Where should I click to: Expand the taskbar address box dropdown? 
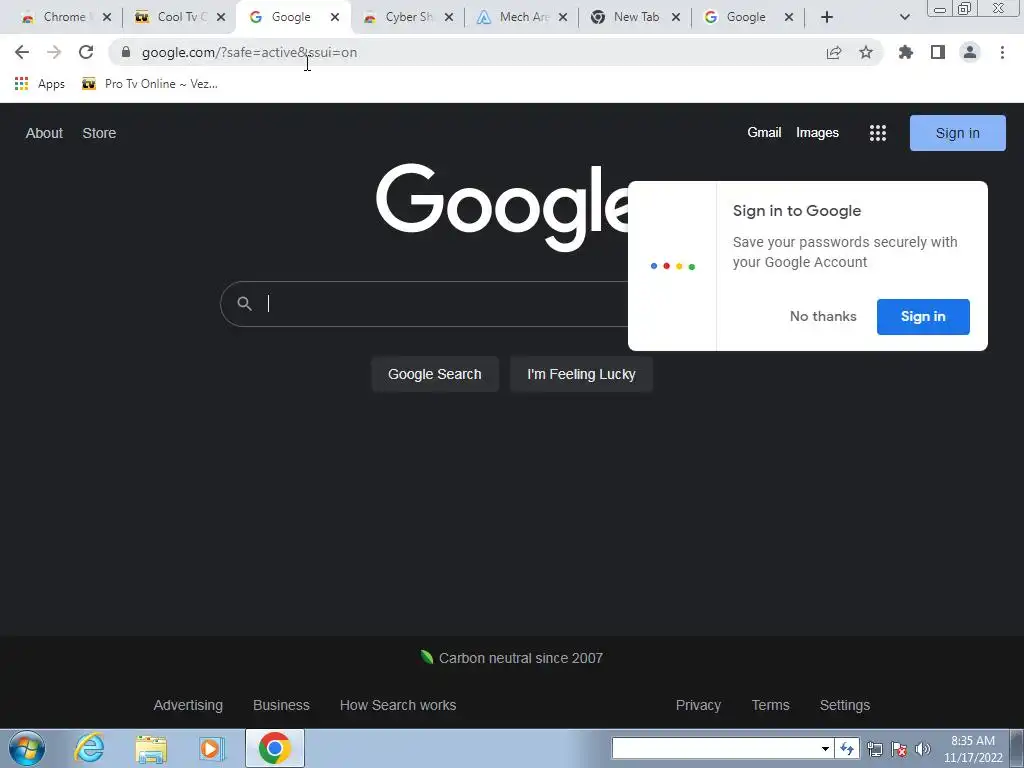click(x=825, y=748)
